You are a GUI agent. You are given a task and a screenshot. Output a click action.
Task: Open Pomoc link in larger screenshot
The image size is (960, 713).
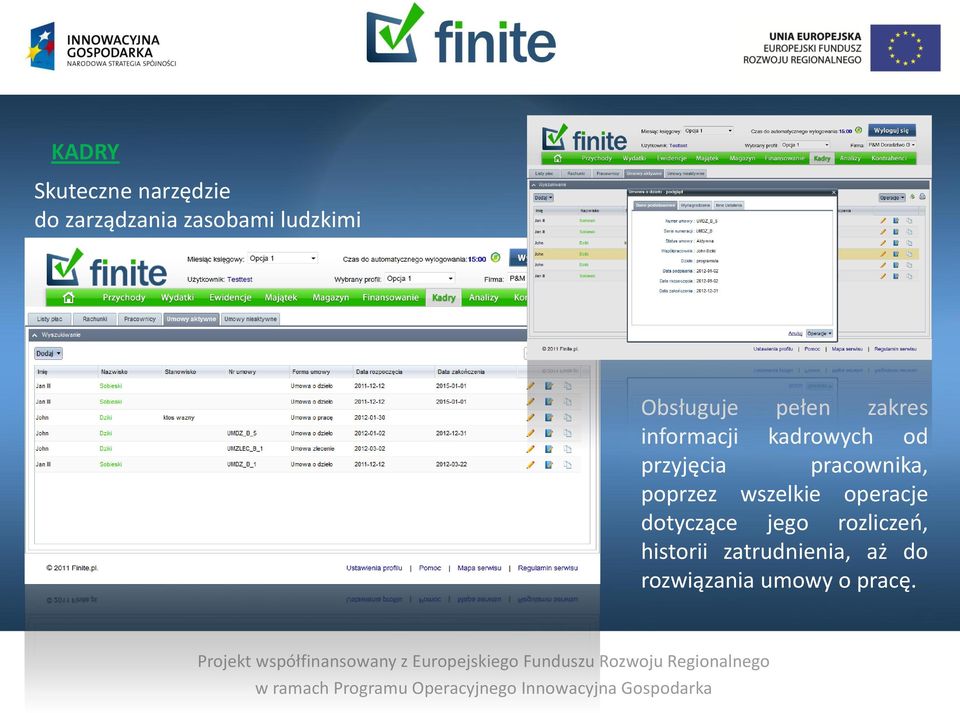pos(430,568)
